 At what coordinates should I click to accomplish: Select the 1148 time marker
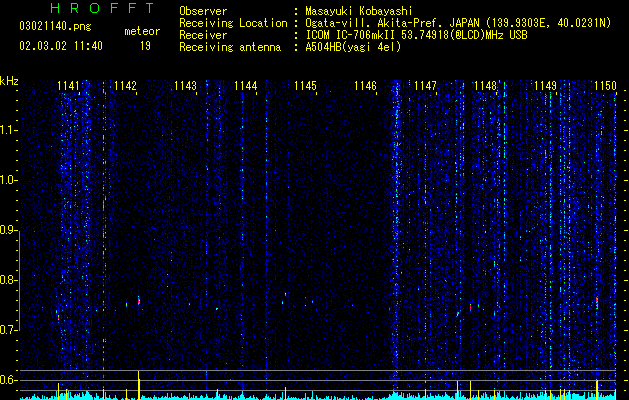coord(485,86)
